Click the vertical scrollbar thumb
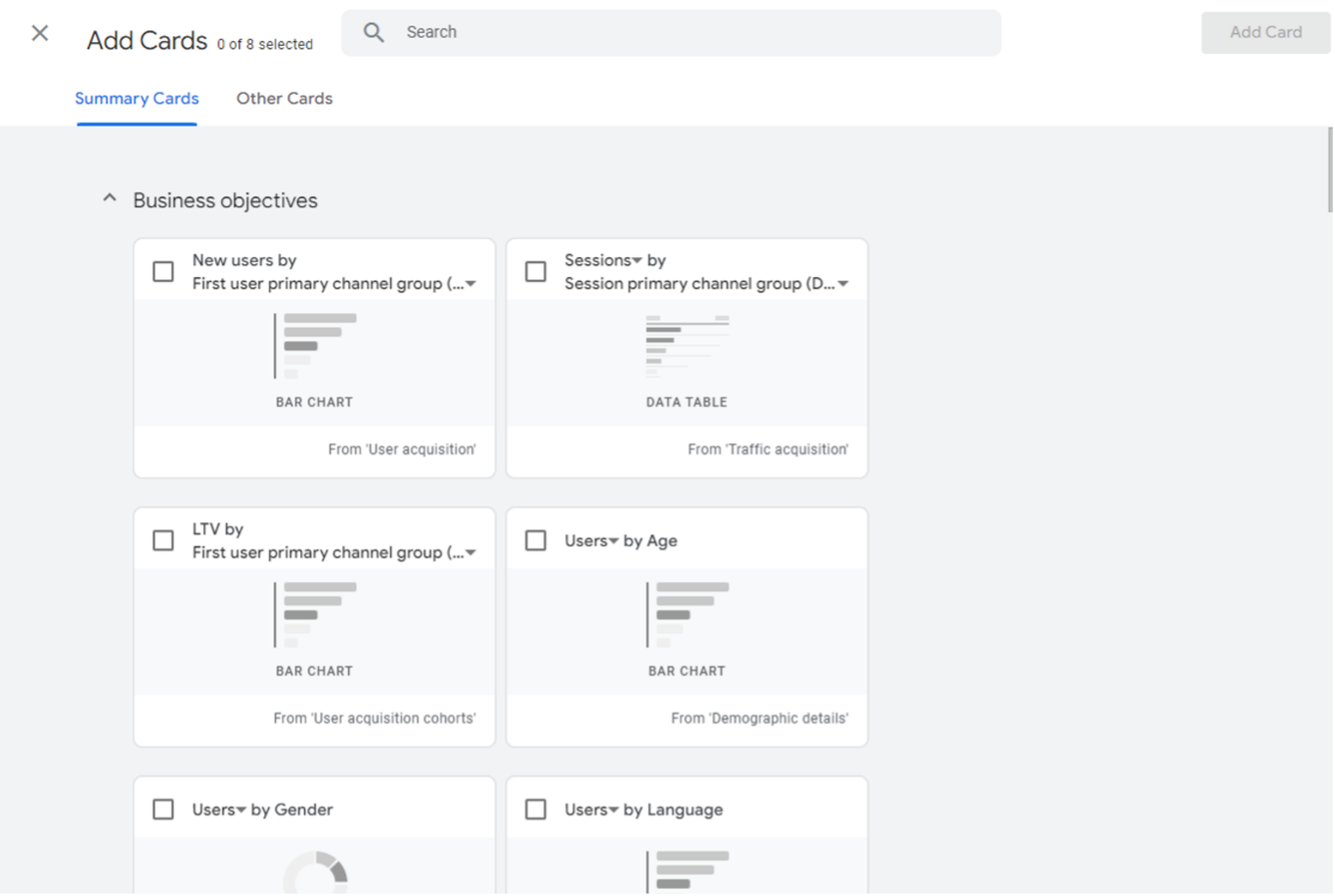This screenshot has height=896, width=1335. point(1329,169)
